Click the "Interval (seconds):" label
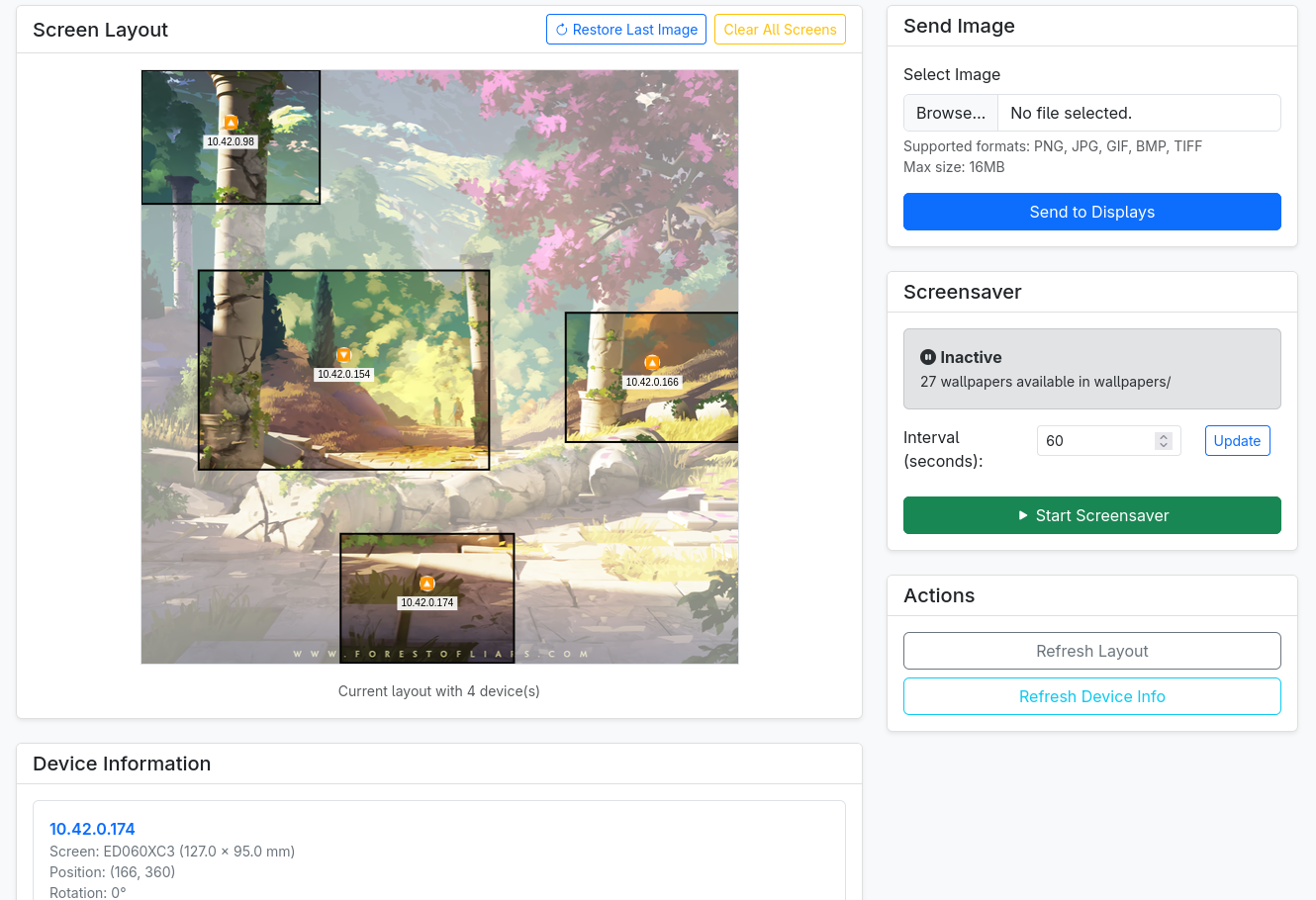Screen dimensions: 1316x900 pos(943,449)
